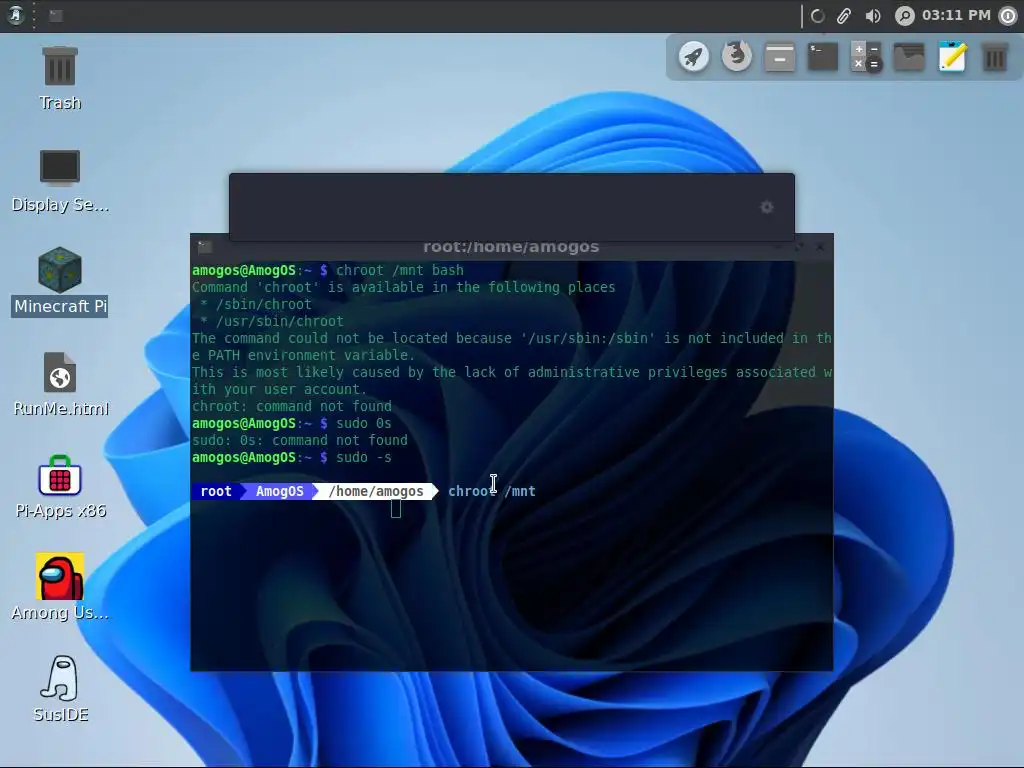Viewport: 1024px width, 768px height.
Task: Click the 'chroot: command not found' line
Action: pyautogui.click(x=292, y=406)
